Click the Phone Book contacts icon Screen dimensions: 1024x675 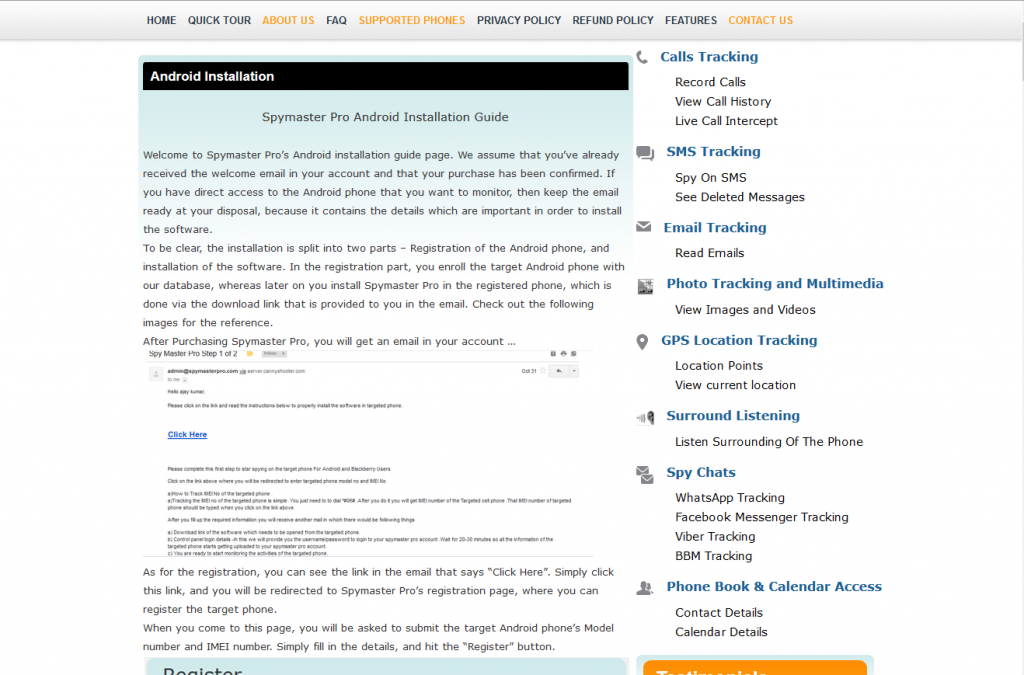[x=645, y=588]
